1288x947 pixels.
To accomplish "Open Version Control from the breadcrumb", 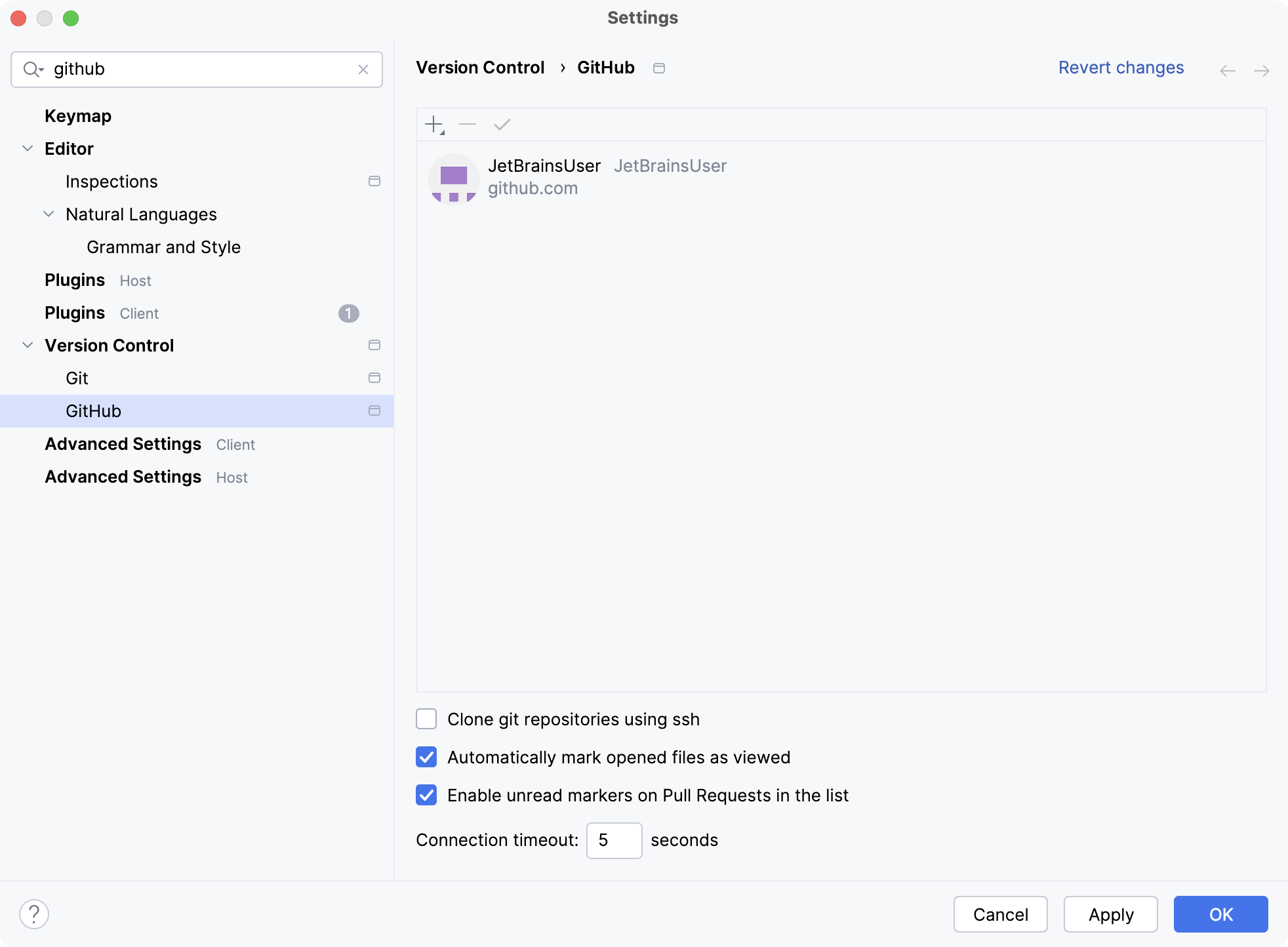I will (480, 68).
